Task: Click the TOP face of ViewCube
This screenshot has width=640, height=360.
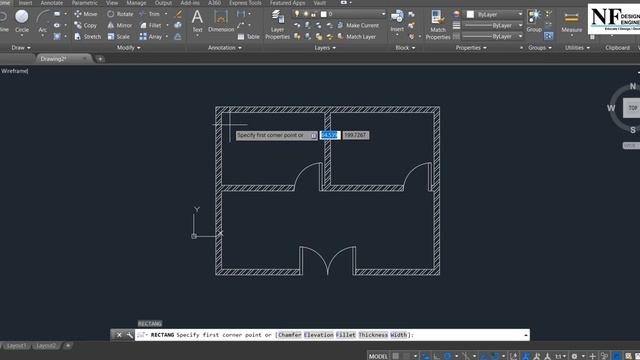Action: 632,108
